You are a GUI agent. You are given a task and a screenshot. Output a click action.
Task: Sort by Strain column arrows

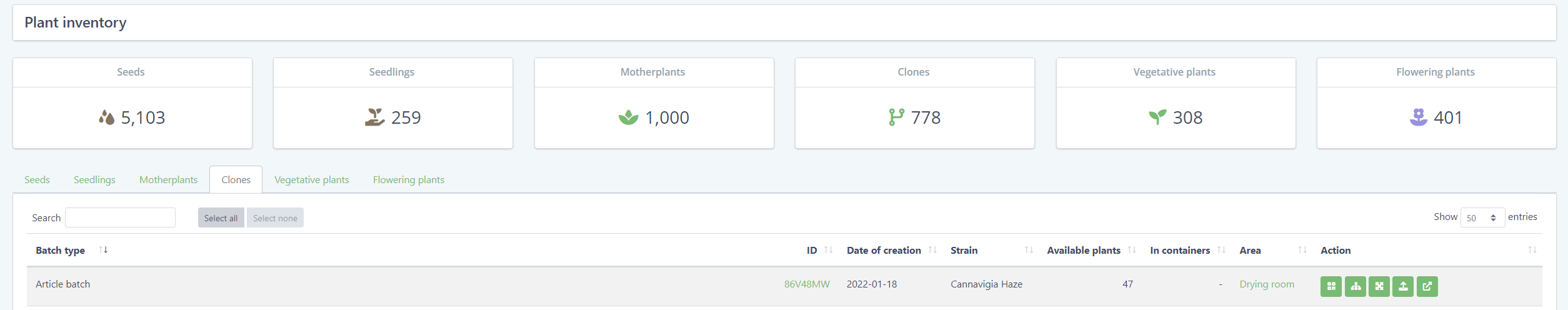pyautogui.click(x=1029, y=250)
